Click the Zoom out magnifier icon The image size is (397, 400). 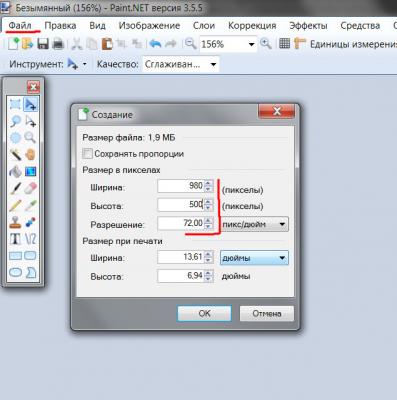pyautogui.click(x=190, y=44)
